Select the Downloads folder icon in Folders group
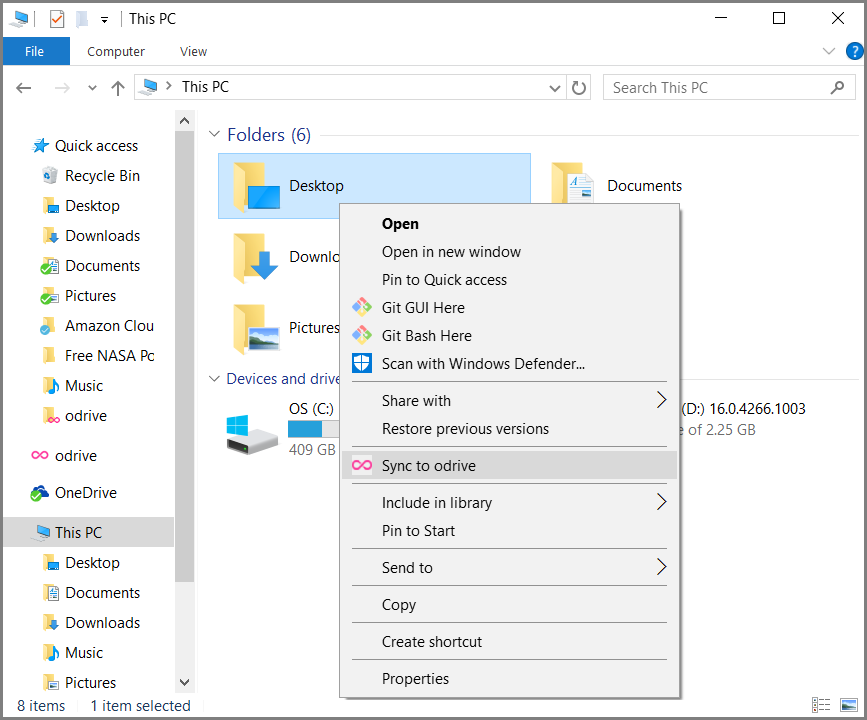Viewport: 867px width, 720px height. (255, 258)
